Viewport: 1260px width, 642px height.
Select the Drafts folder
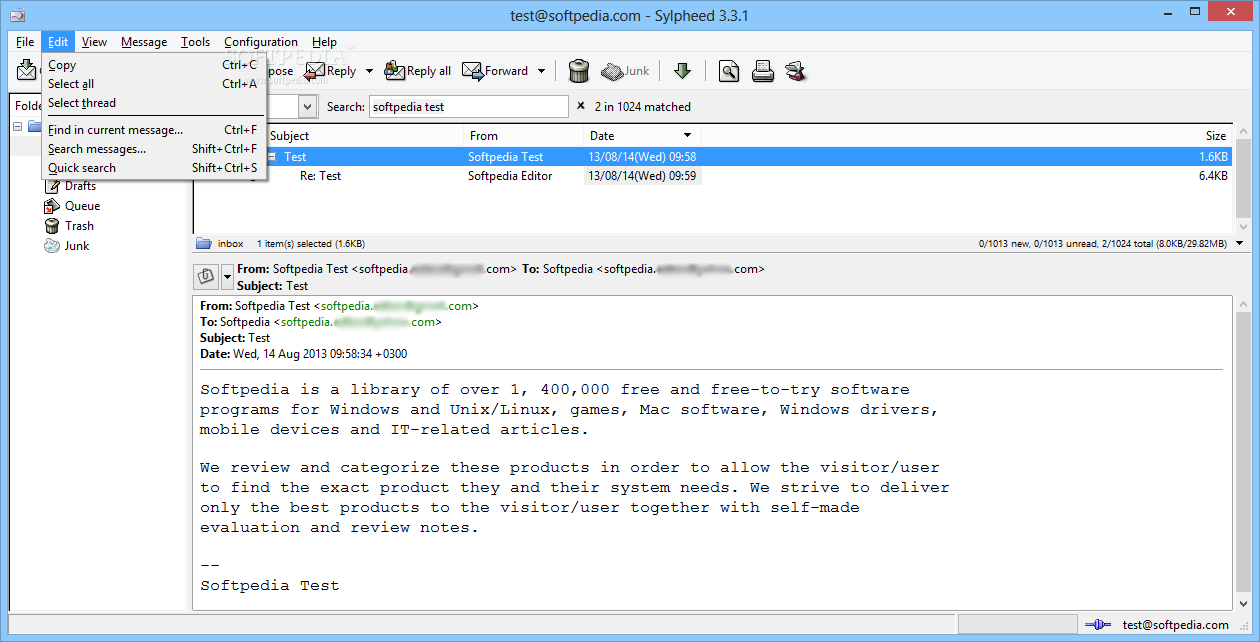click(x=81, y=186)
